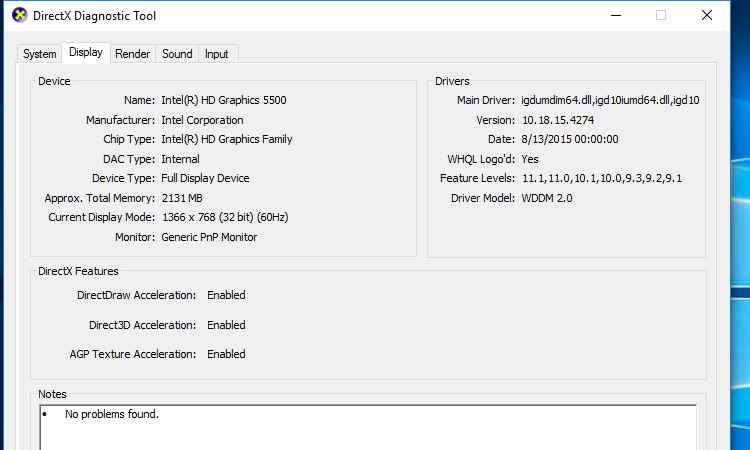Open the Render tab
Screen dimensions: 750x450
132,54
